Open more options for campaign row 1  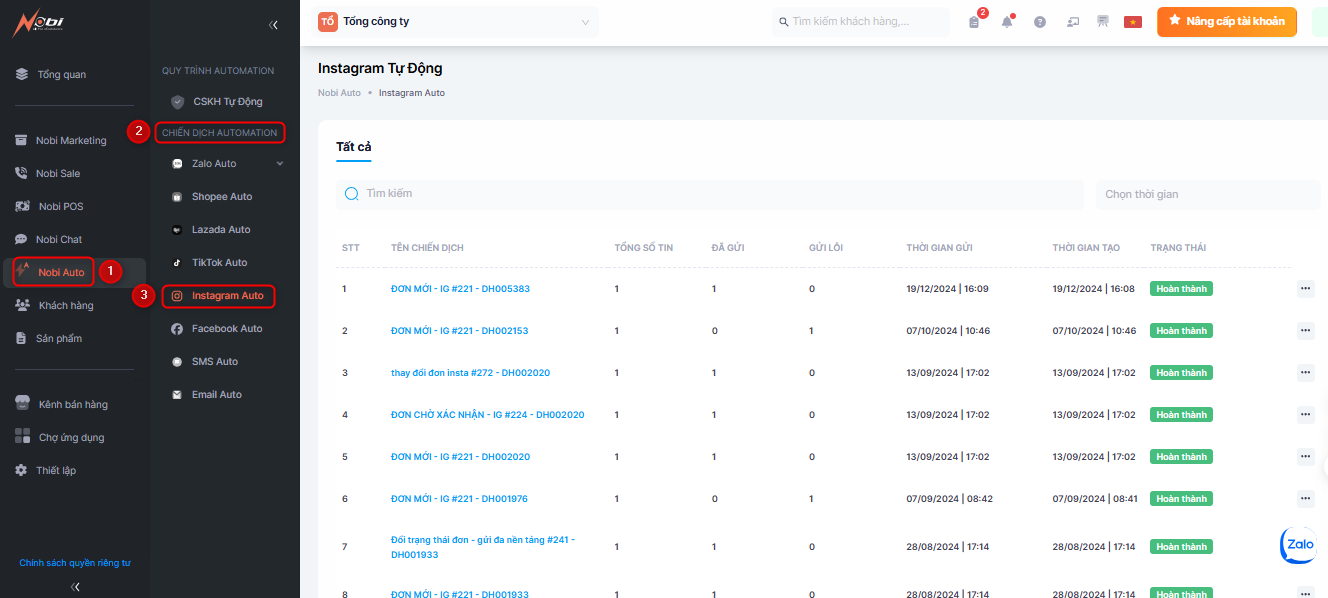point(1305,289)
